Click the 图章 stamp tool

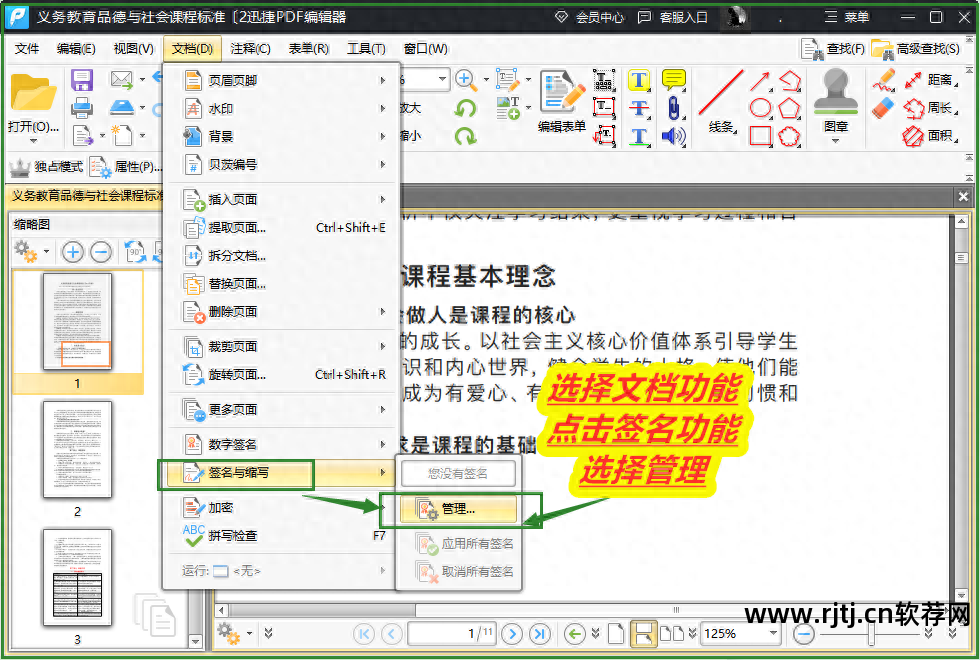(835, 100)
